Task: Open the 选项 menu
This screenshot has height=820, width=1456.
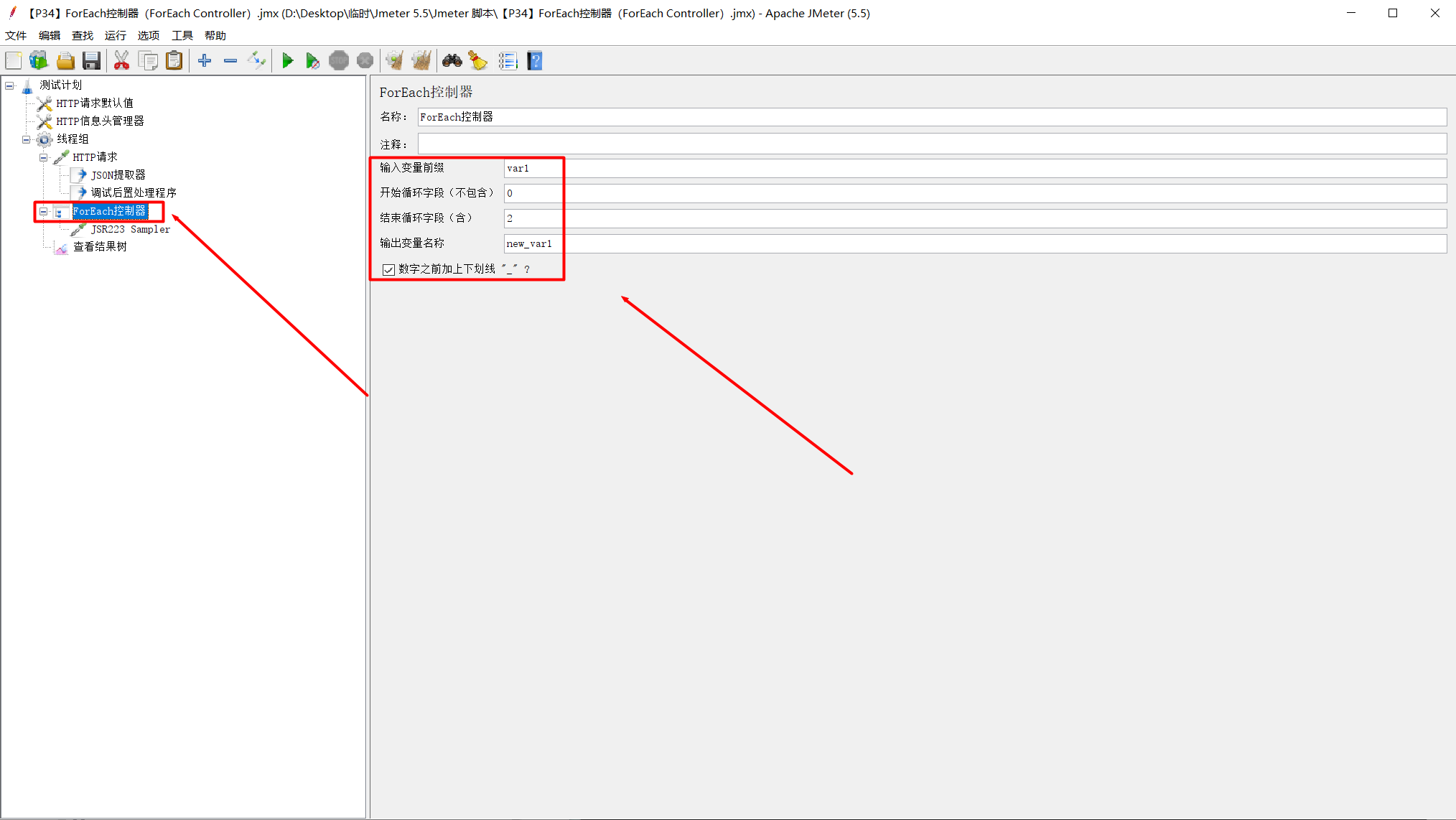Action: (148, 35)
